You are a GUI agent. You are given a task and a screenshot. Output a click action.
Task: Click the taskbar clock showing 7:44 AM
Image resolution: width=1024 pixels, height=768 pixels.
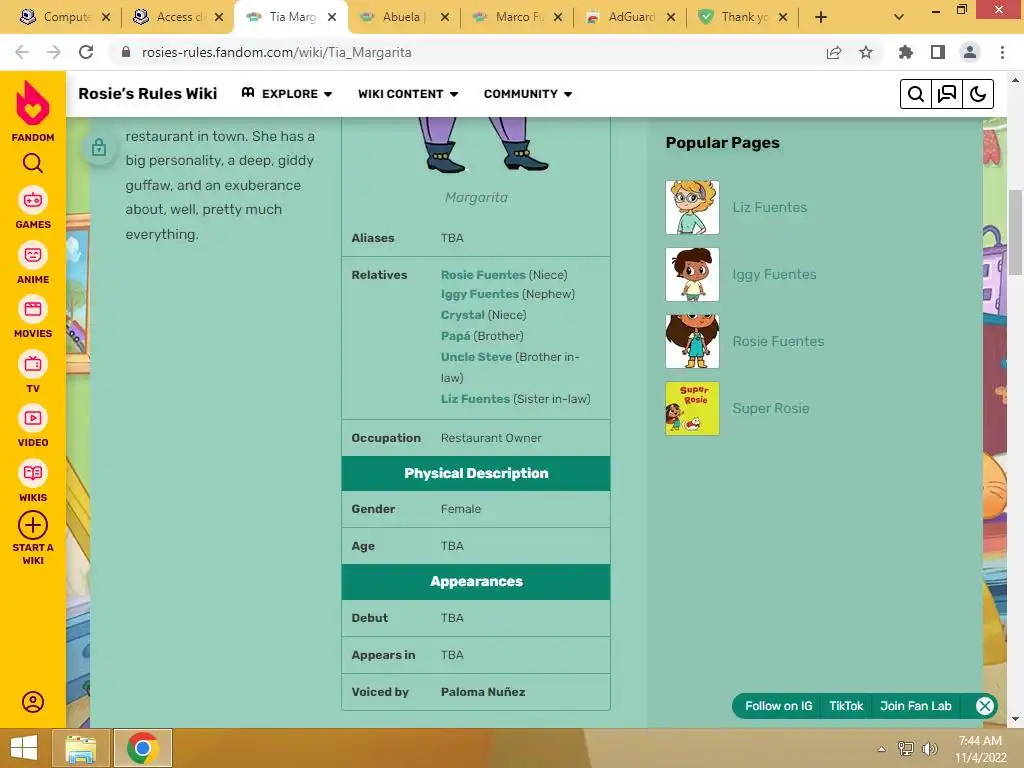click(x=980, y=749)
